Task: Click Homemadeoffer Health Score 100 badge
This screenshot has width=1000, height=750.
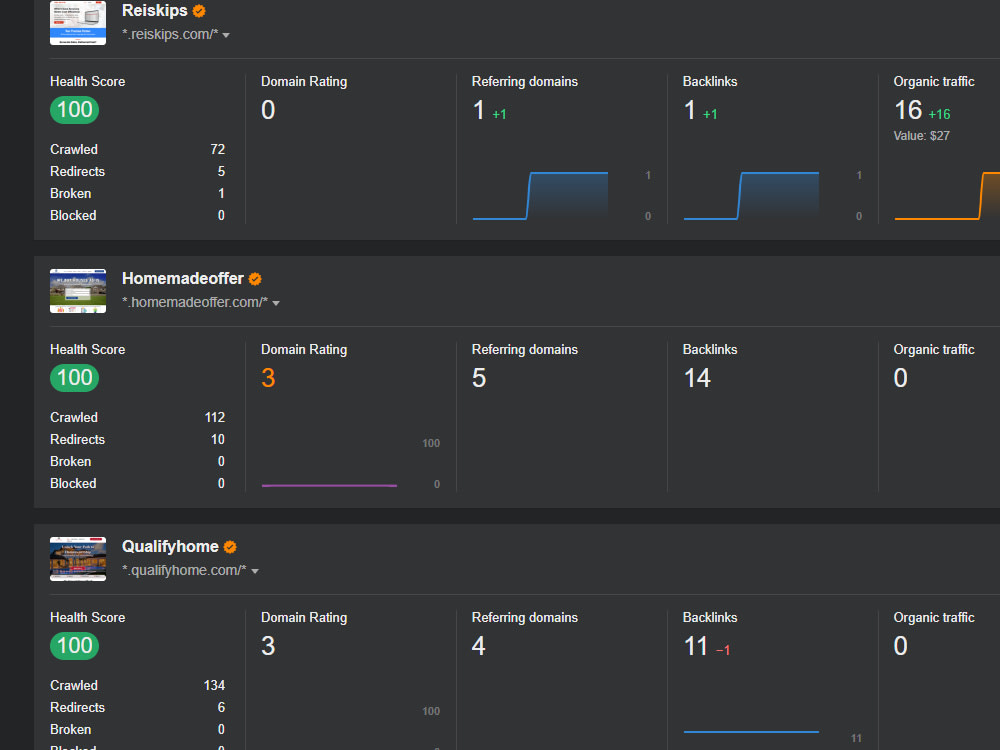Action: tap(75, 378)
